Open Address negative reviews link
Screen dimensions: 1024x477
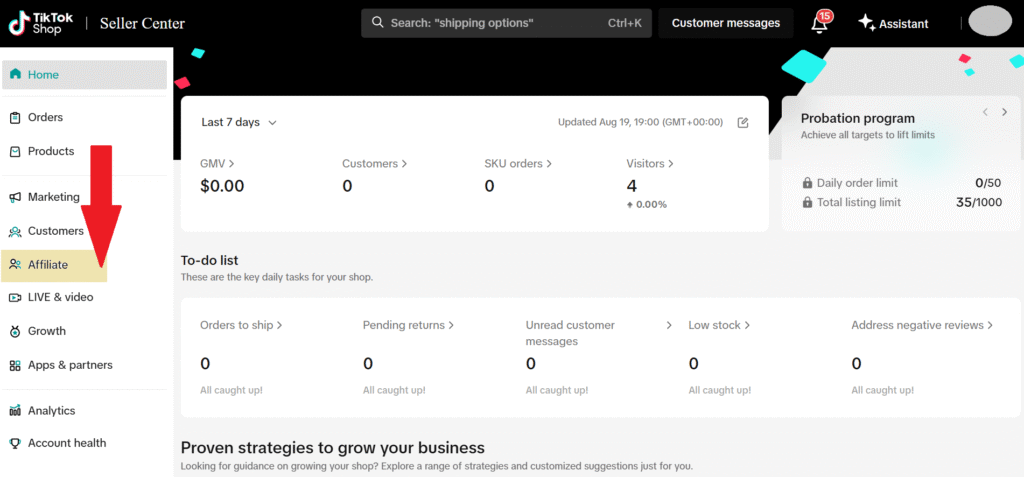coord(922,325)
